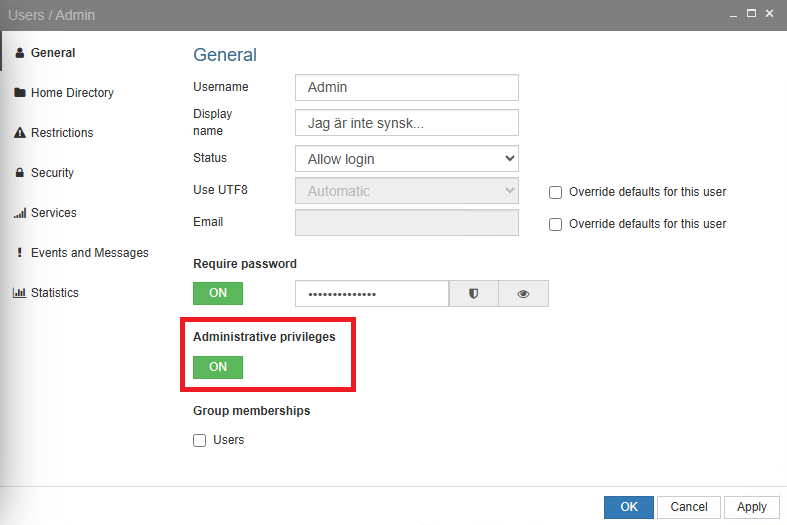Click the Home Directory folder icon
Image resolution: width=787 pixels, height=525 pixels.
pos(19,93)
